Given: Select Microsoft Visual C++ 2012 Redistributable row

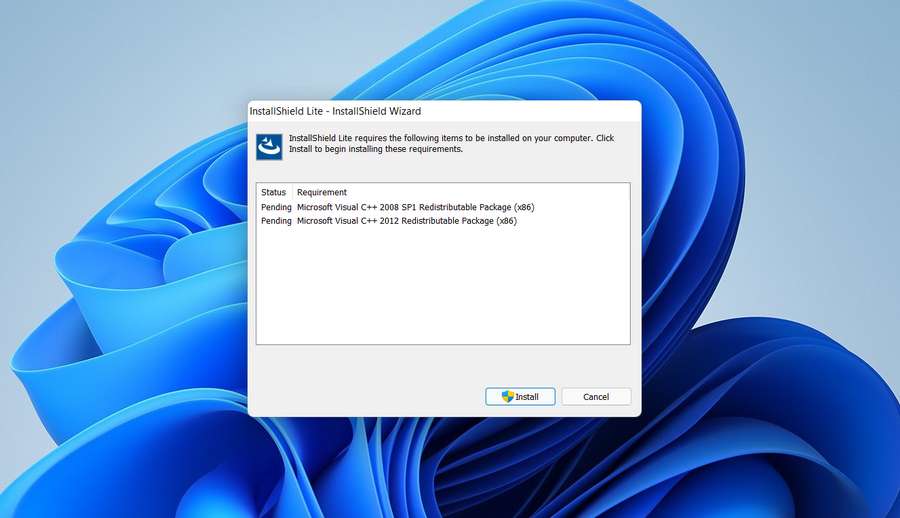Looking at the screenshot, I should pyautogui.click(x=443, y=221).
